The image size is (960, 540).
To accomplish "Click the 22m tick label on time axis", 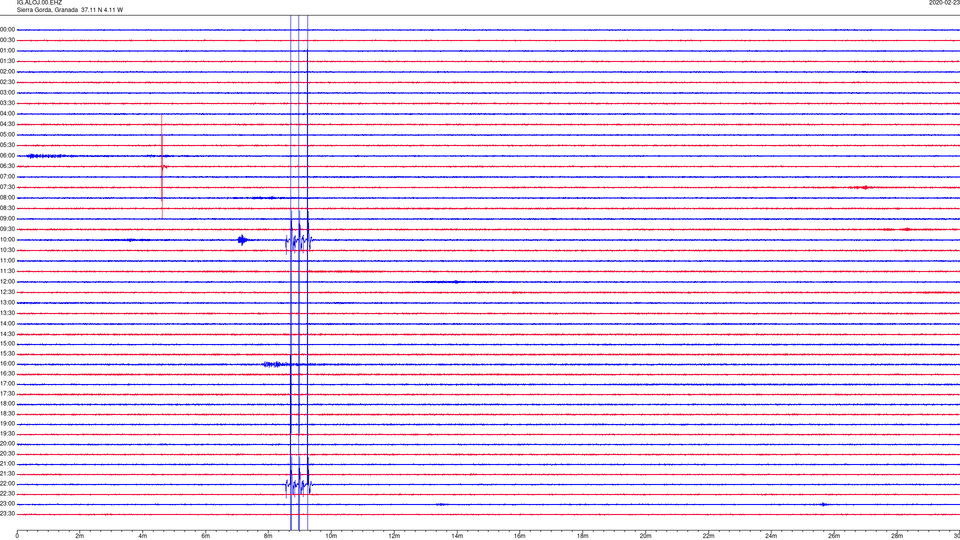I will point(708,536).
